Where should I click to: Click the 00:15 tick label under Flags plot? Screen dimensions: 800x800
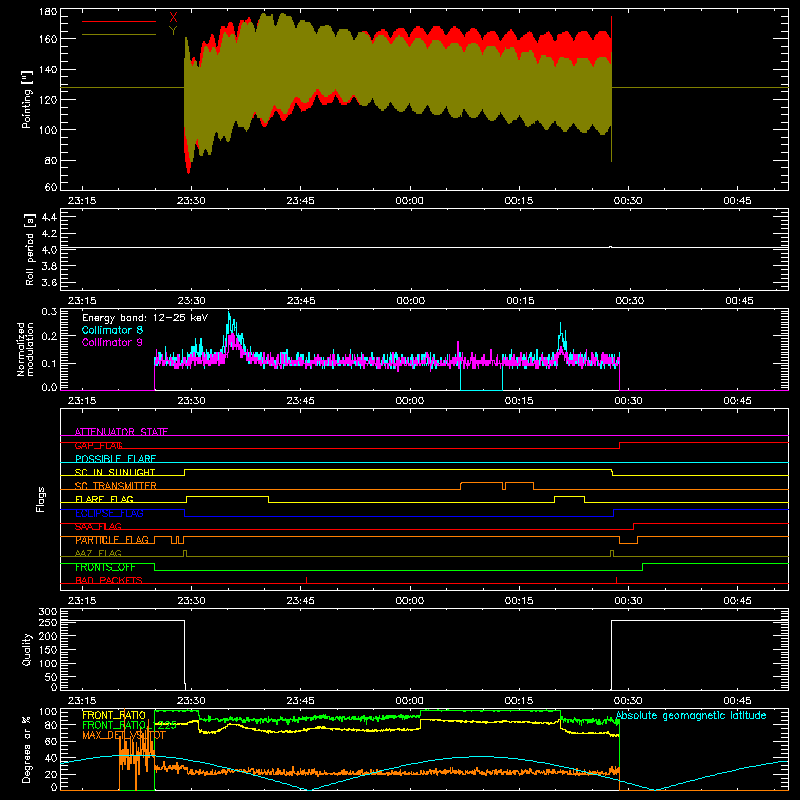click(519, 601)
